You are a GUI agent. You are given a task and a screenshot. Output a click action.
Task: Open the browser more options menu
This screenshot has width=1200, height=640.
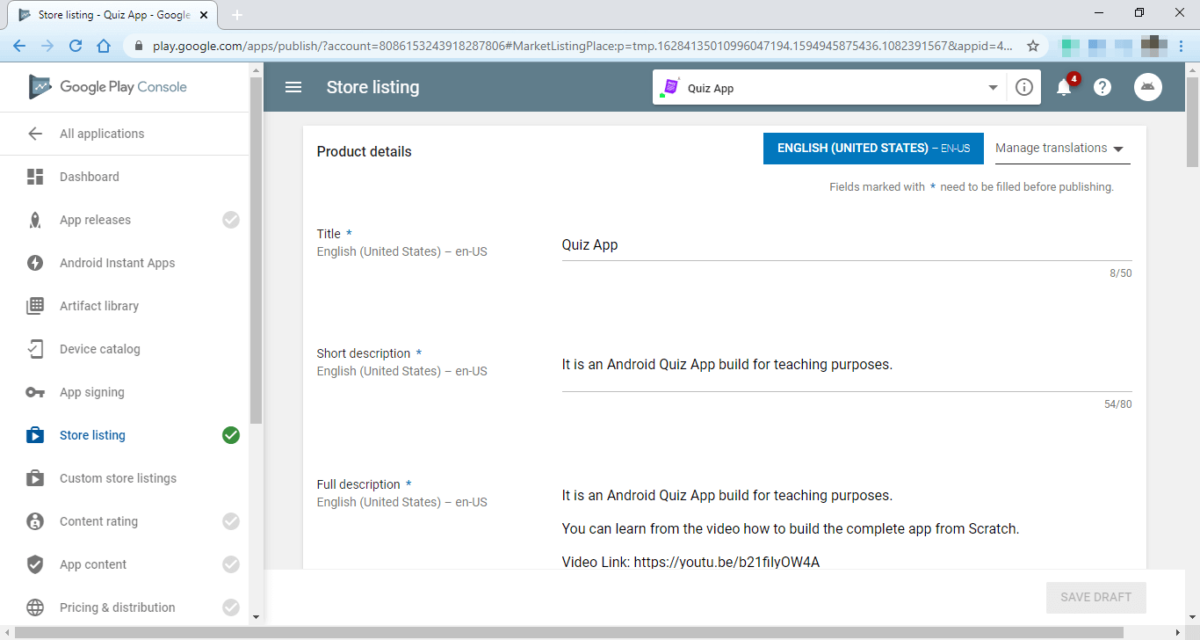[1181, 45]
